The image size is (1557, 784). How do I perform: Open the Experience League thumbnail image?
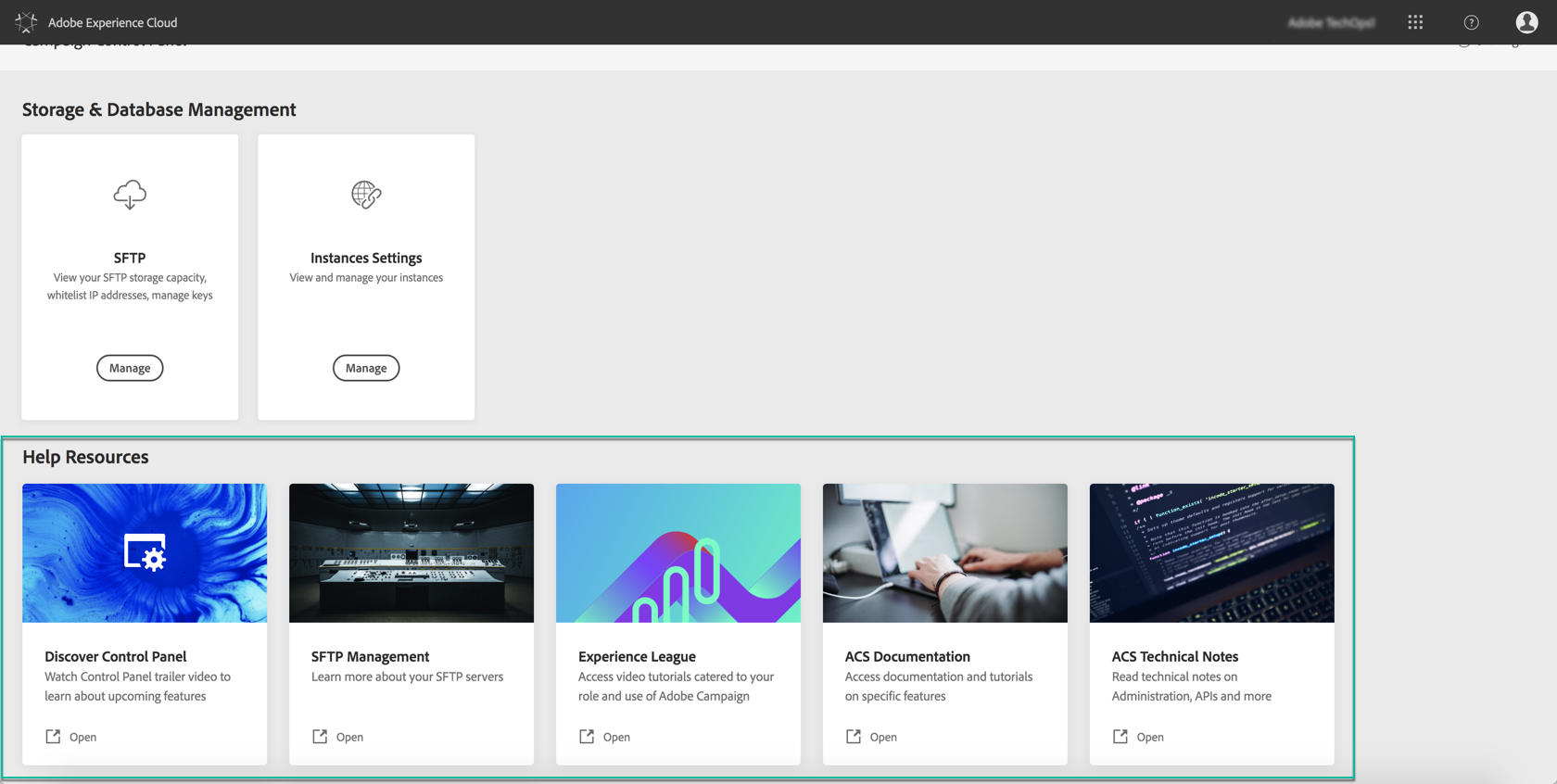click(678, 553)
